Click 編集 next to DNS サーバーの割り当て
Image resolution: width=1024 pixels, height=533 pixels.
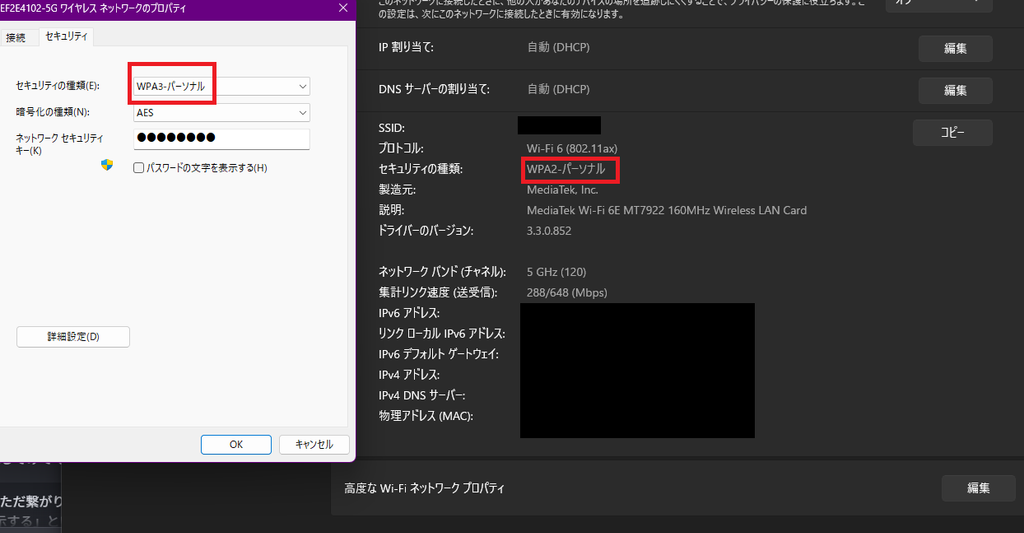coord(955,90)
